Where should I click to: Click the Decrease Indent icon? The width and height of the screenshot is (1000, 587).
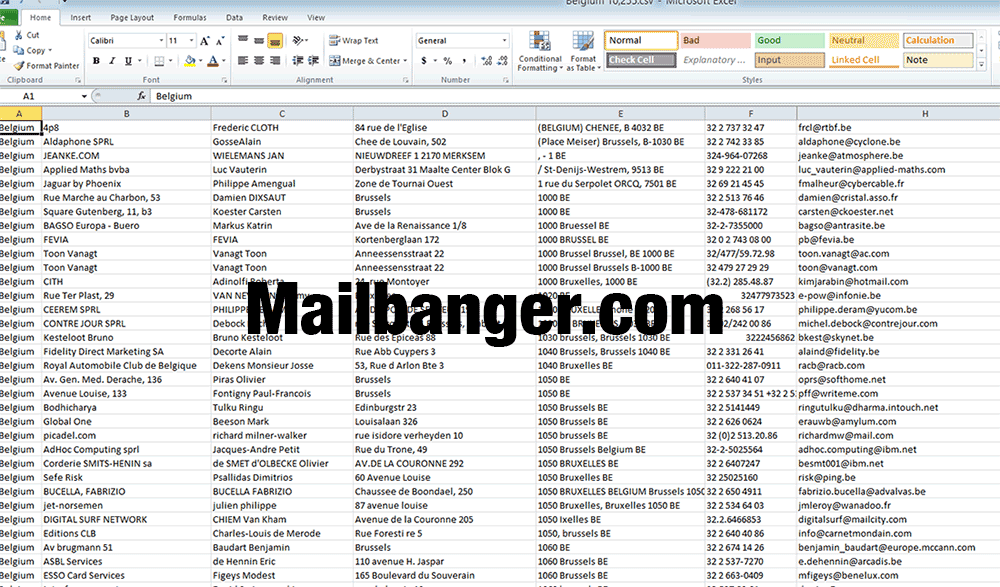pos(298,61)
